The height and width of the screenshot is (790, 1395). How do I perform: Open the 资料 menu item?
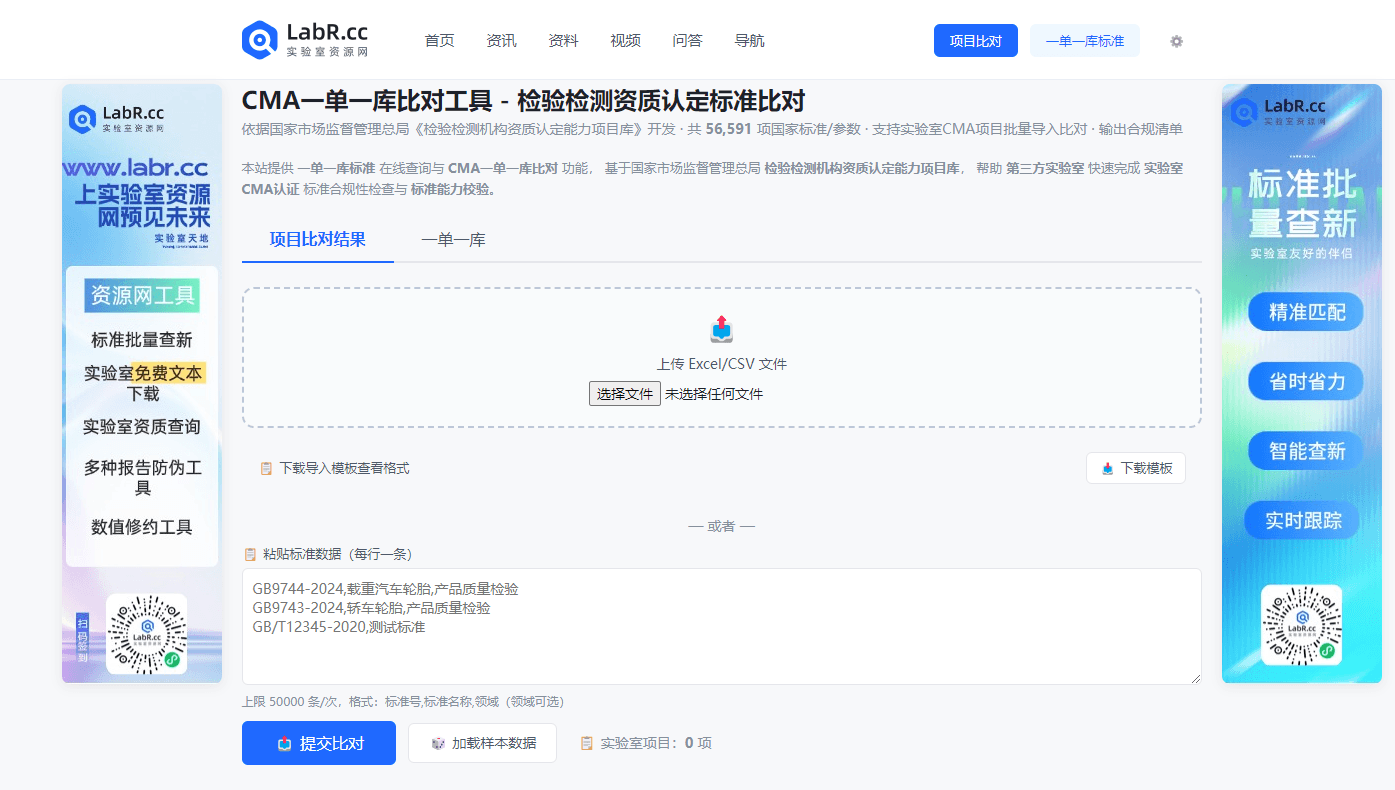(563, 41)
